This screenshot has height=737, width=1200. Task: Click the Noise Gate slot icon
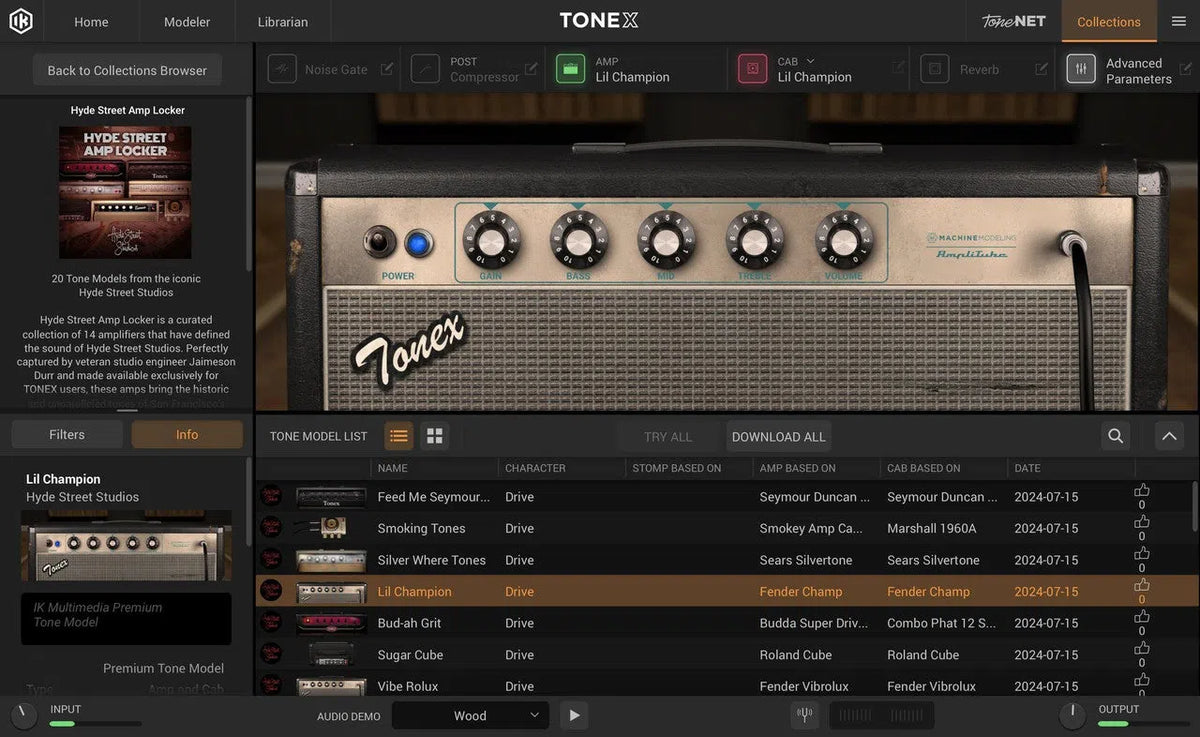tap(281, 68)
